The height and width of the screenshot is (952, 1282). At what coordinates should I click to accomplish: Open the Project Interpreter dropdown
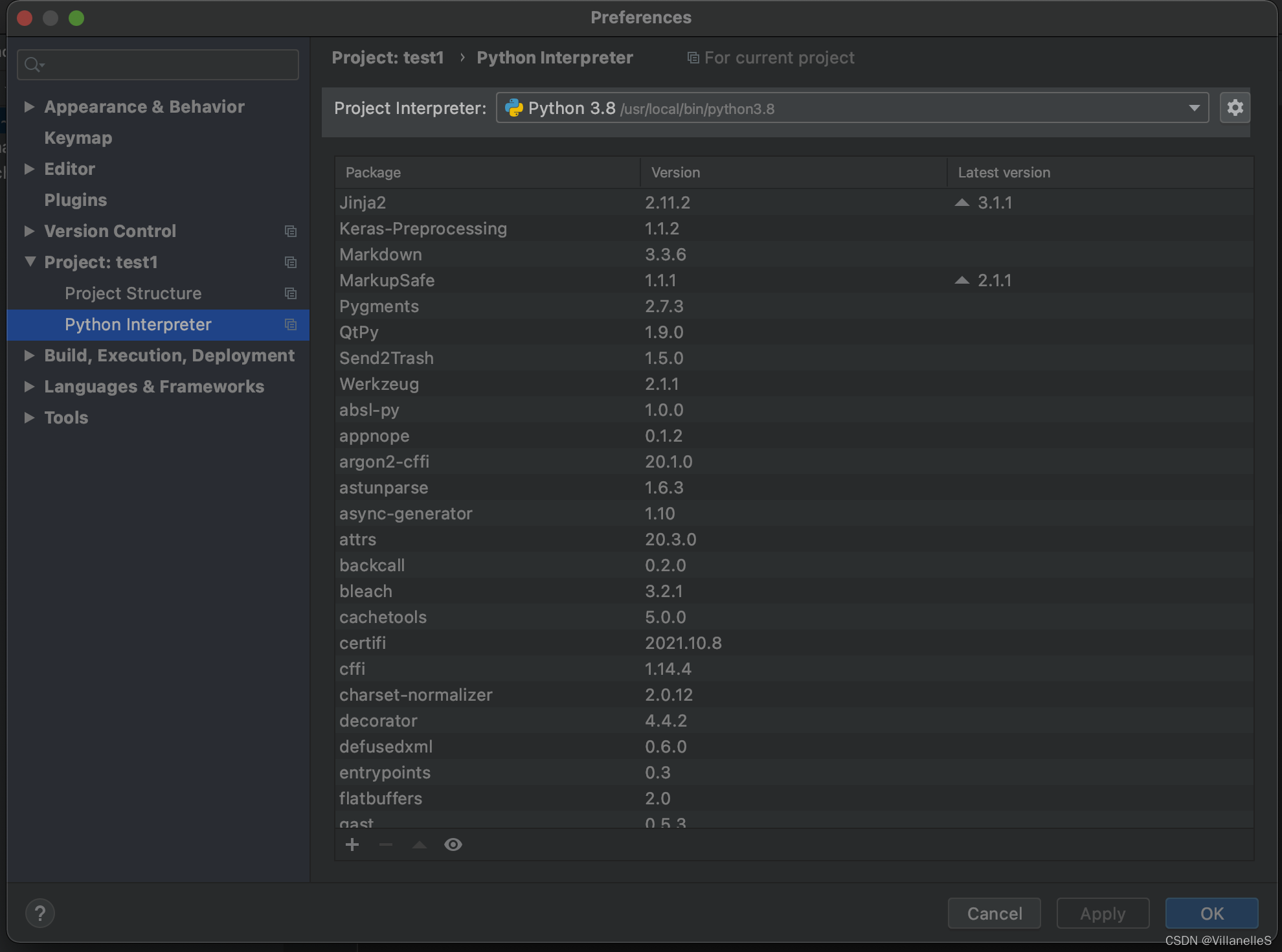[x=1195, y=108]
